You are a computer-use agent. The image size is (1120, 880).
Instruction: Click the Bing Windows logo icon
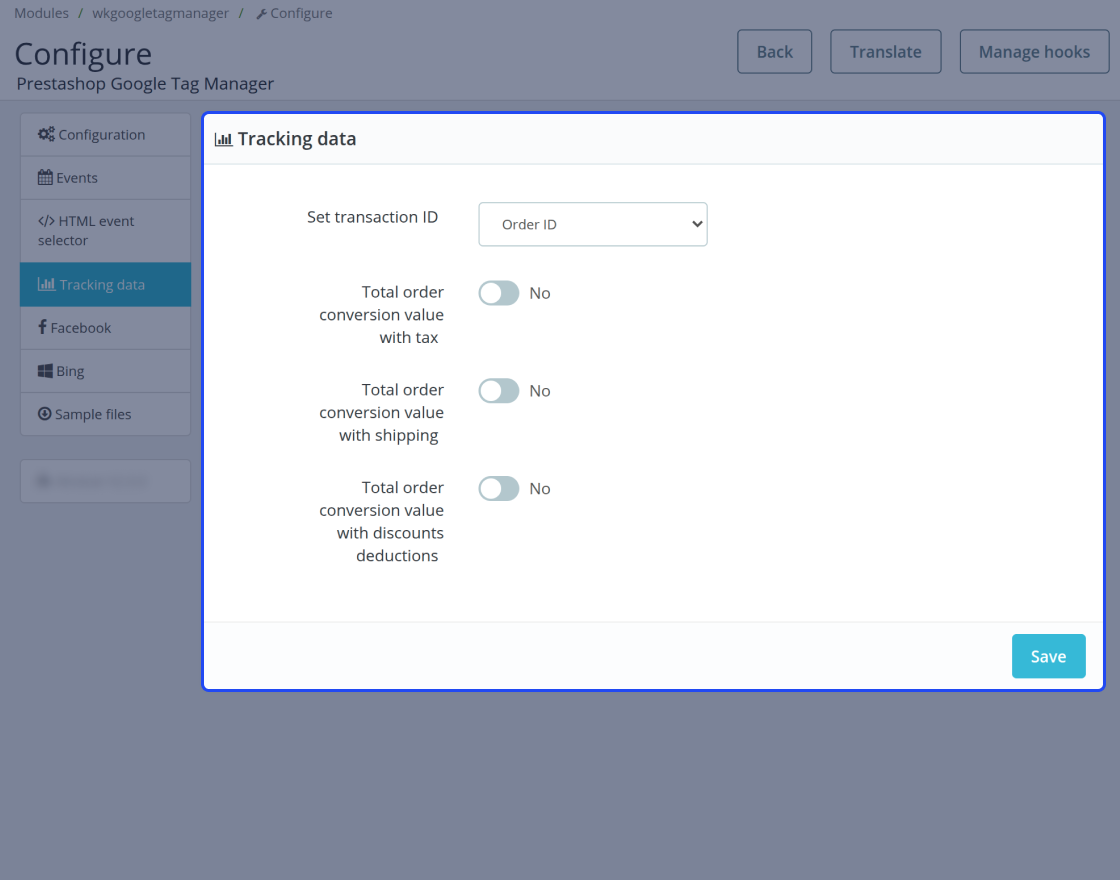click(x=45, y=371)
